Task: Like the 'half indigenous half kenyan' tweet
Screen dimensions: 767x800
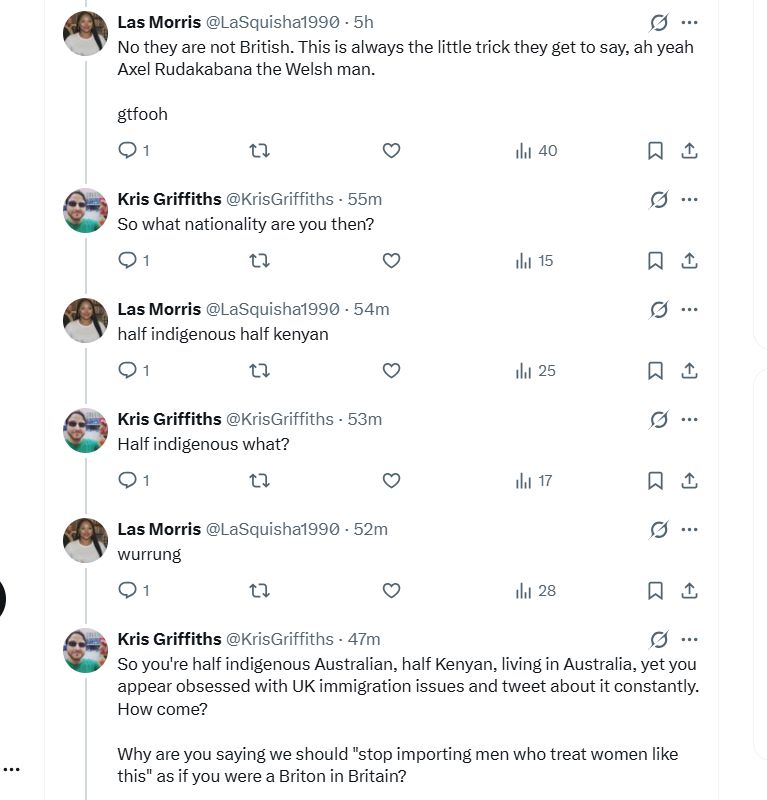Action: coord(391,370)
